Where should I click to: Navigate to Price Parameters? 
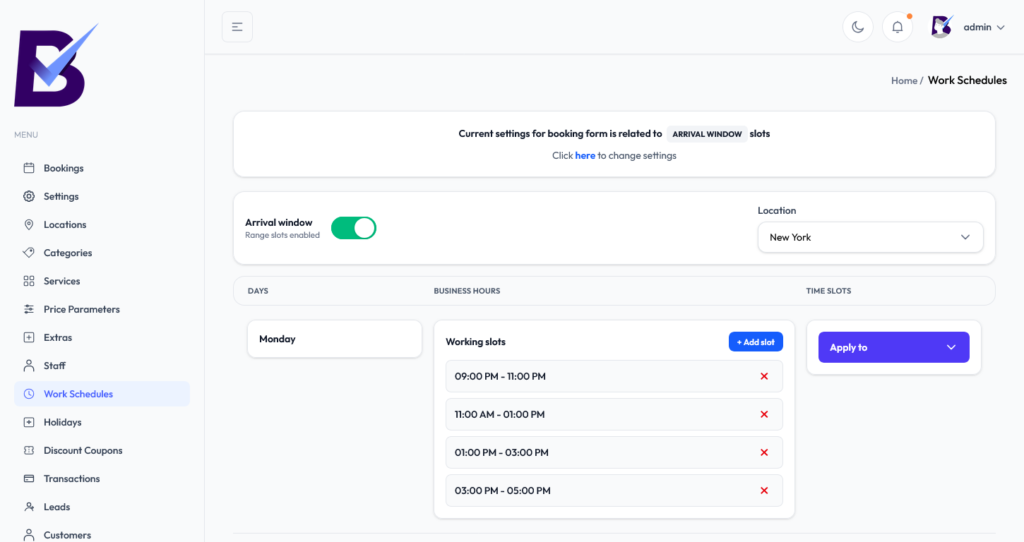pos(81,309)
